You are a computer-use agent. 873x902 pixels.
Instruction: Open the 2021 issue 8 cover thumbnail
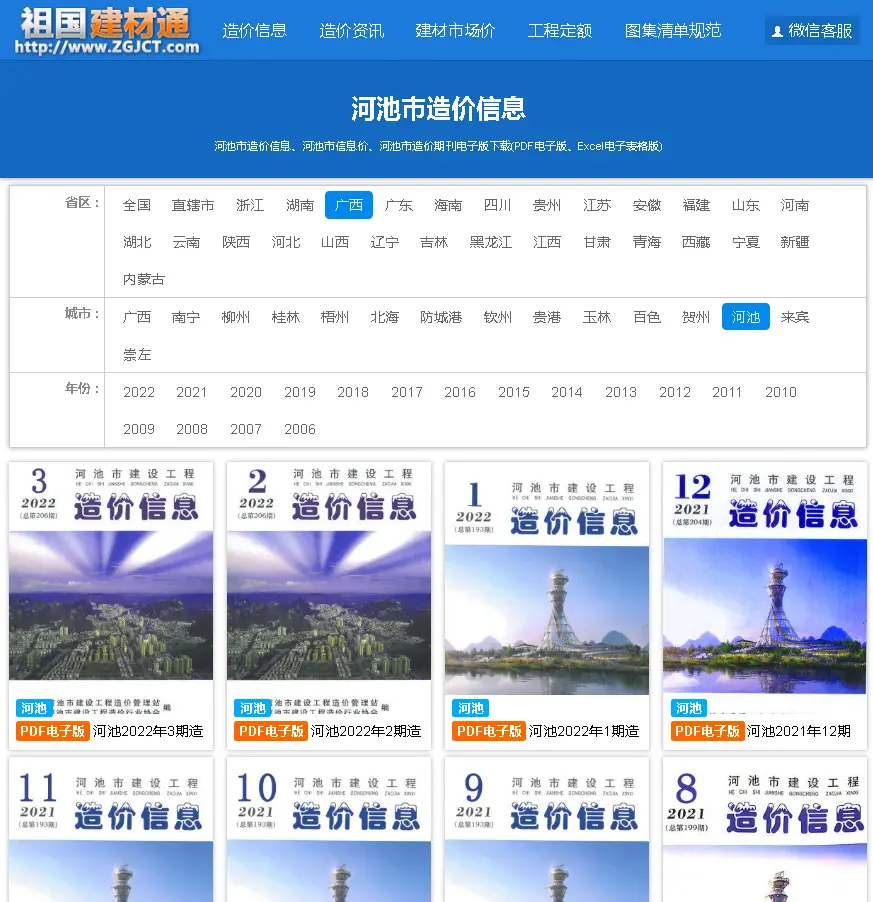point(765,830)
